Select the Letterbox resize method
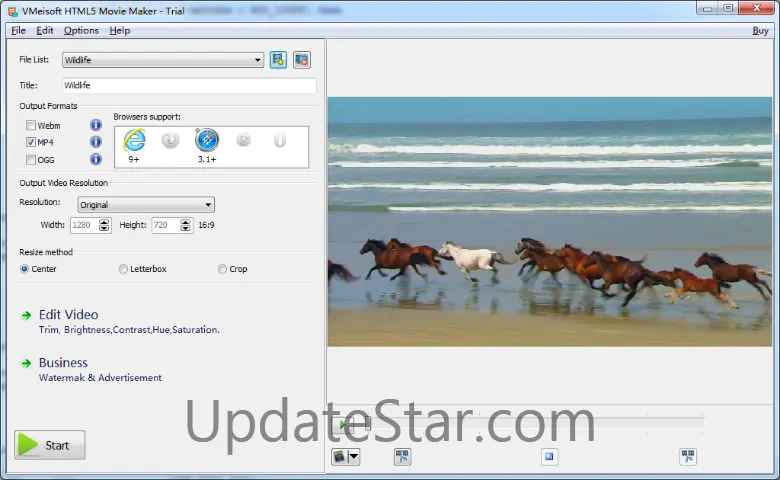Screen dimensions: 780x480 pyautogui.click(x=123, y=269)
